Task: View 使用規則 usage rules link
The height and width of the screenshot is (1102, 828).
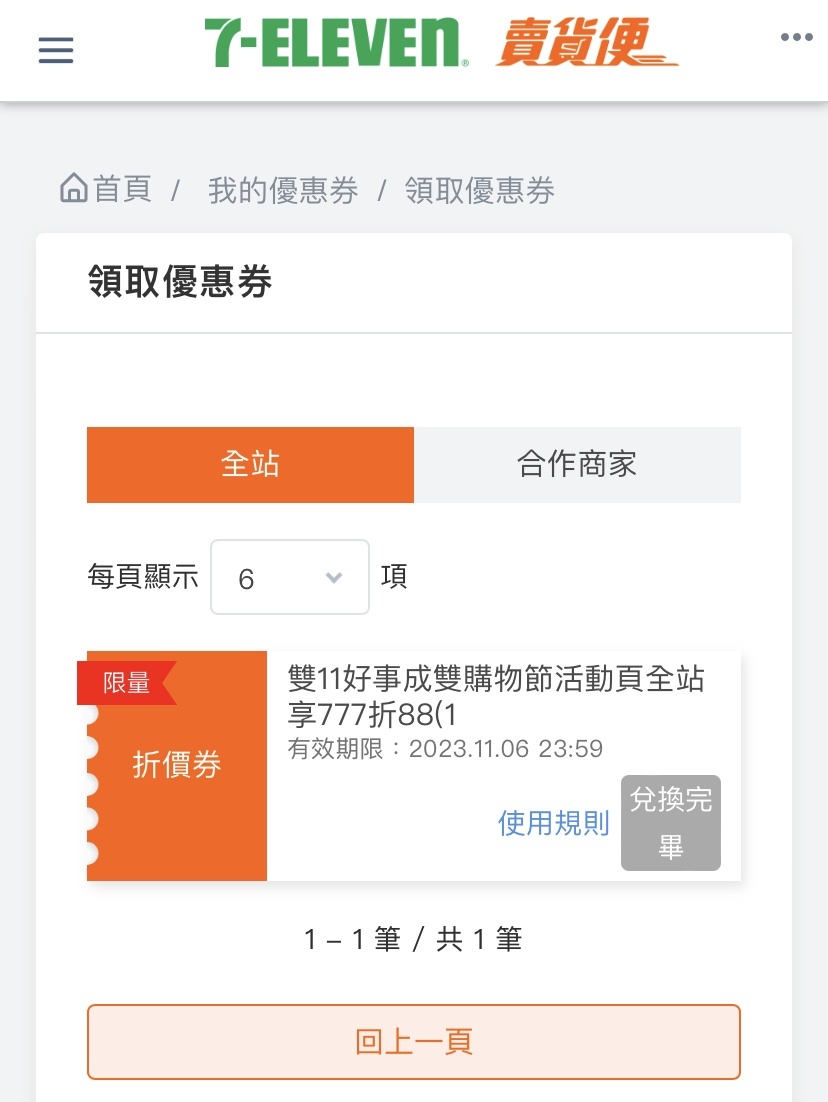Action: click(554, 823)
